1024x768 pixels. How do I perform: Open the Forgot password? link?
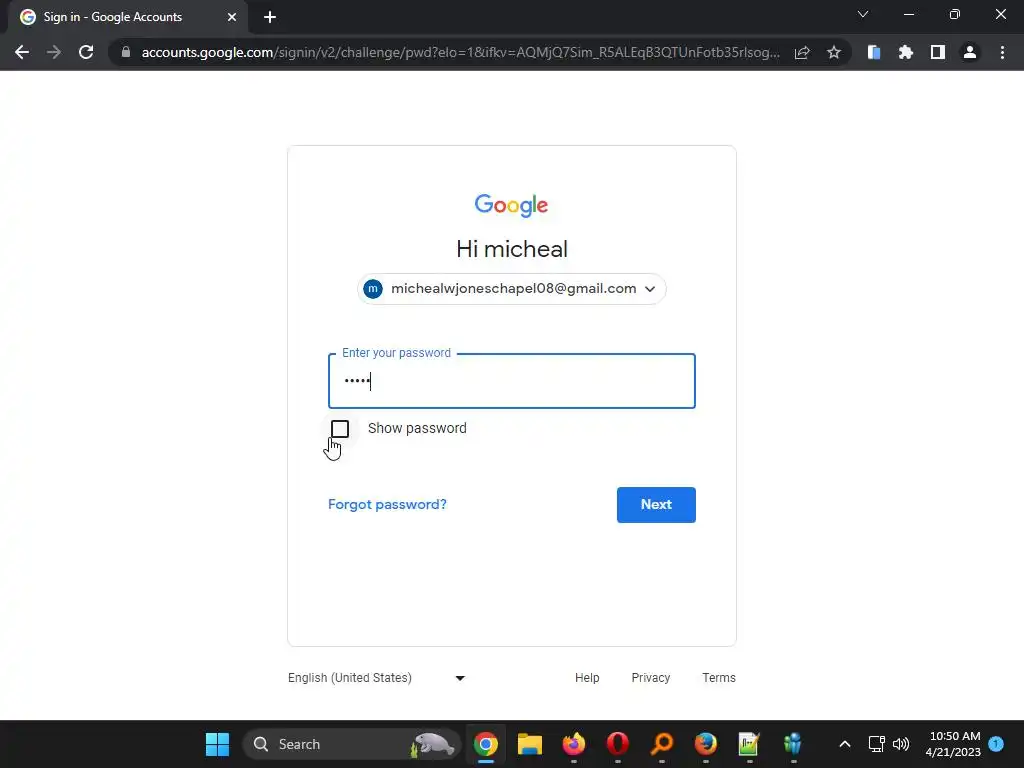pos(387,504)
